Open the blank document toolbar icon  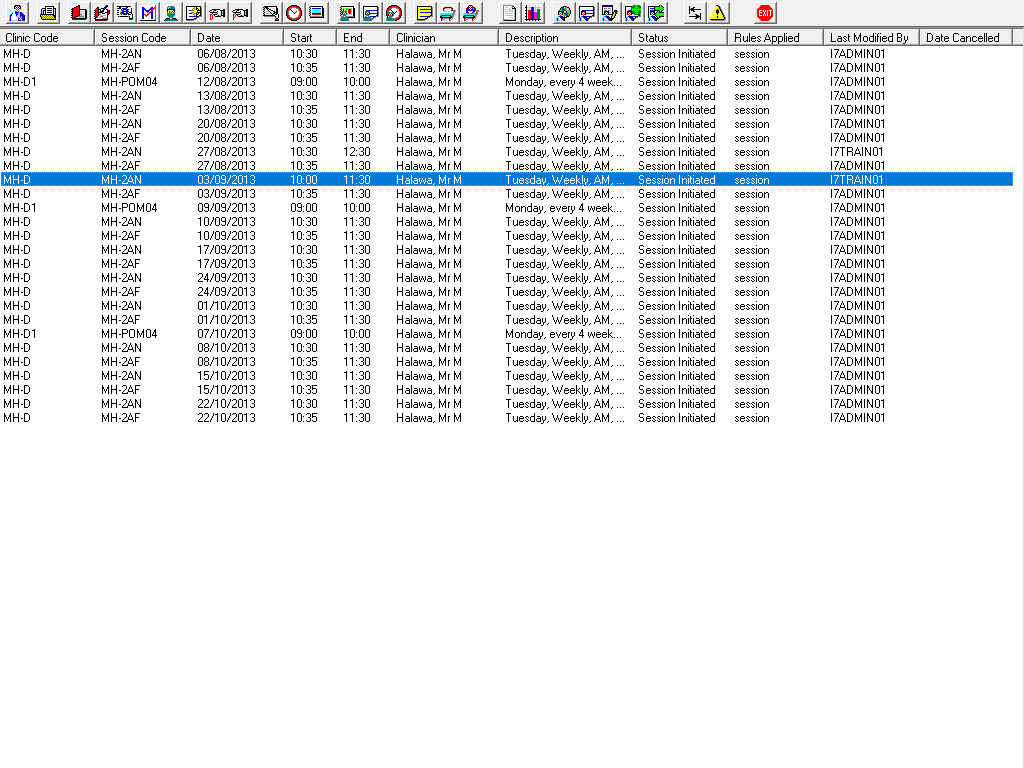(x=509, y=12)
